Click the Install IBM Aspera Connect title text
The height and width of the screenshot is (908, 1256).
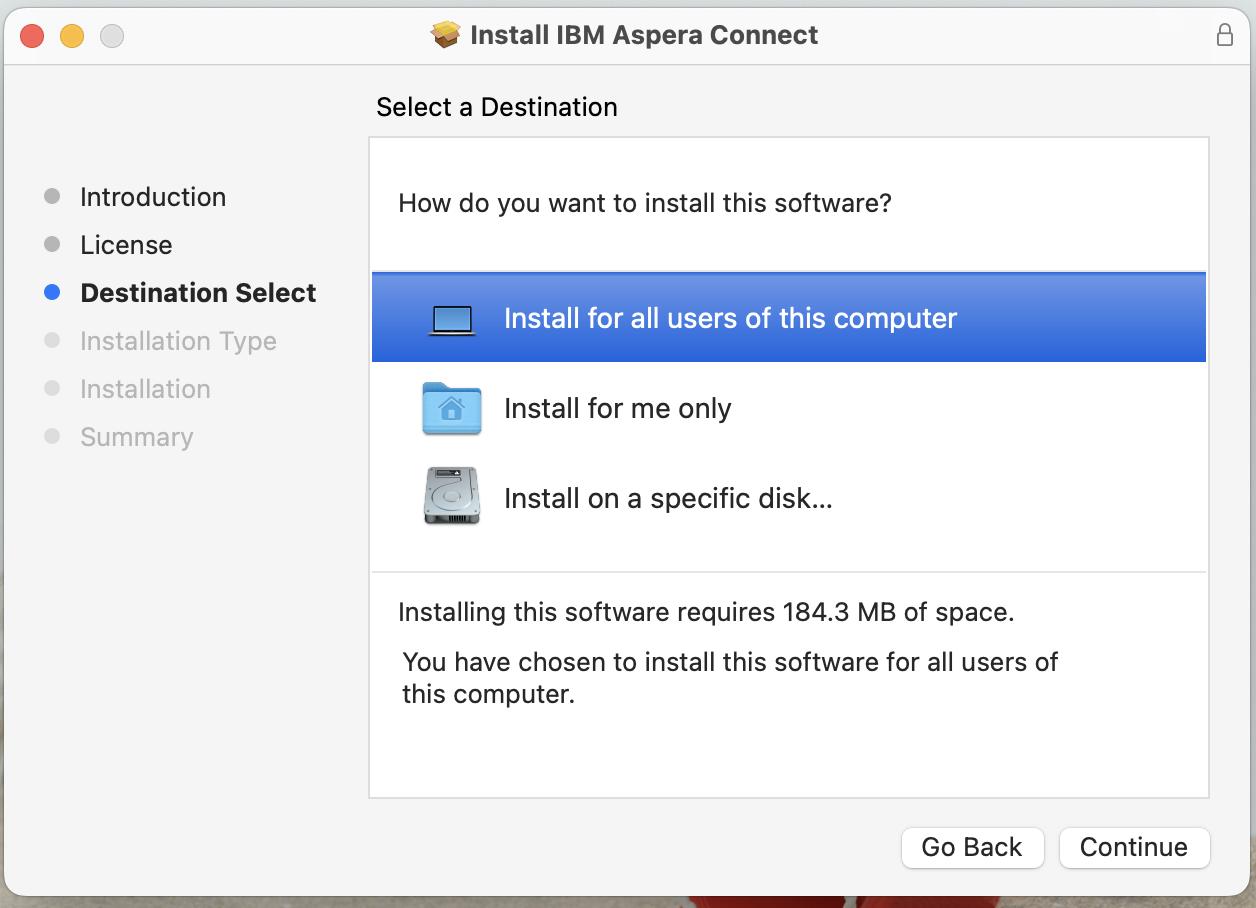pyautogui.click(x=643, y=34)
